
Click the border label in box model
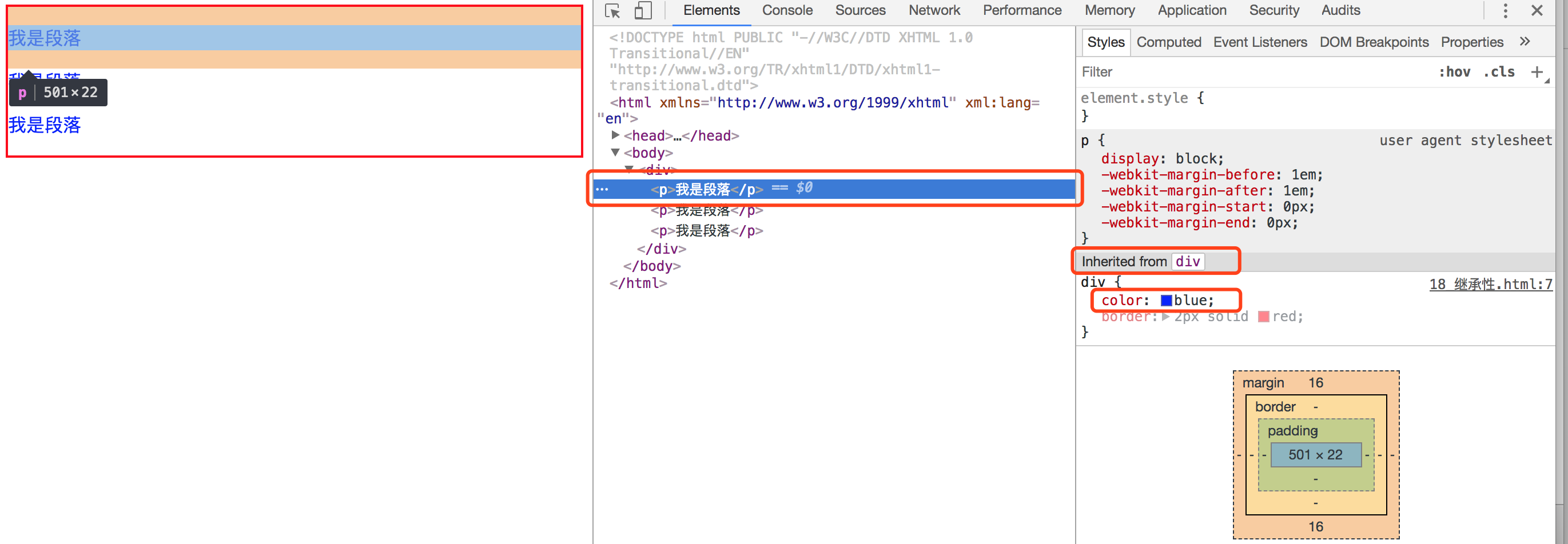[x=1275, y=406]
